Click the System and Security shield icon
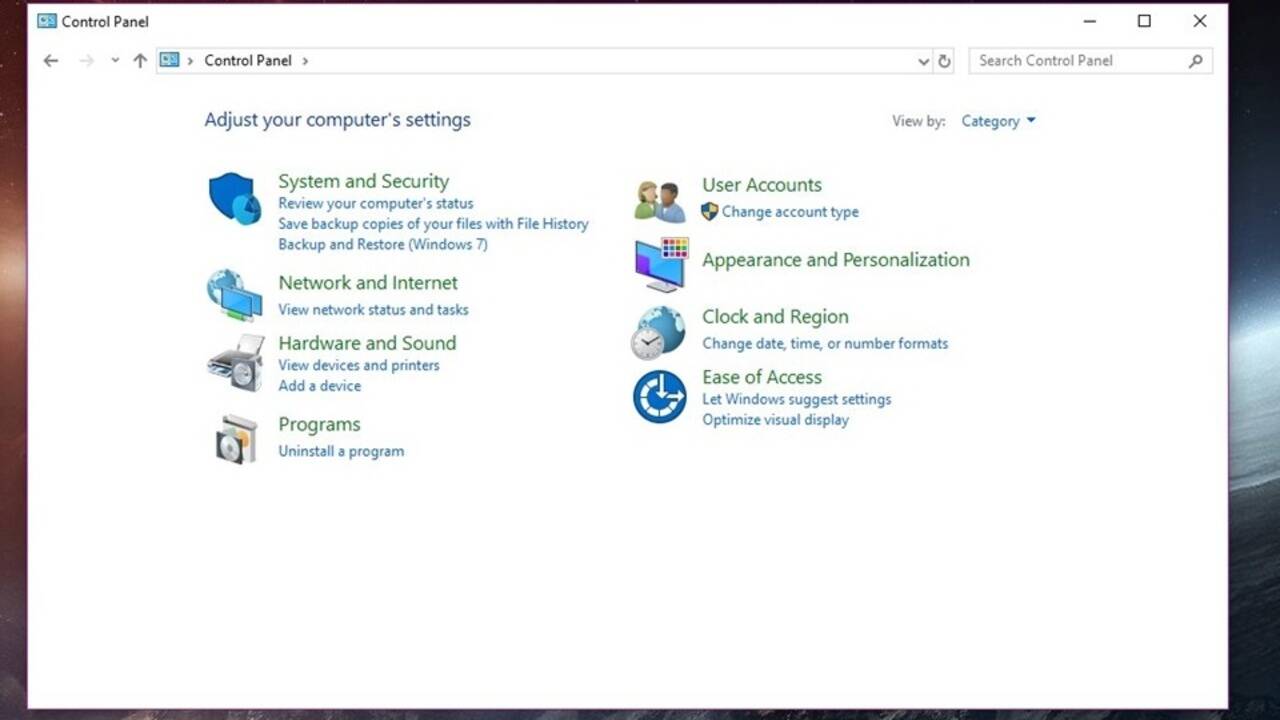 pos(235,198)
